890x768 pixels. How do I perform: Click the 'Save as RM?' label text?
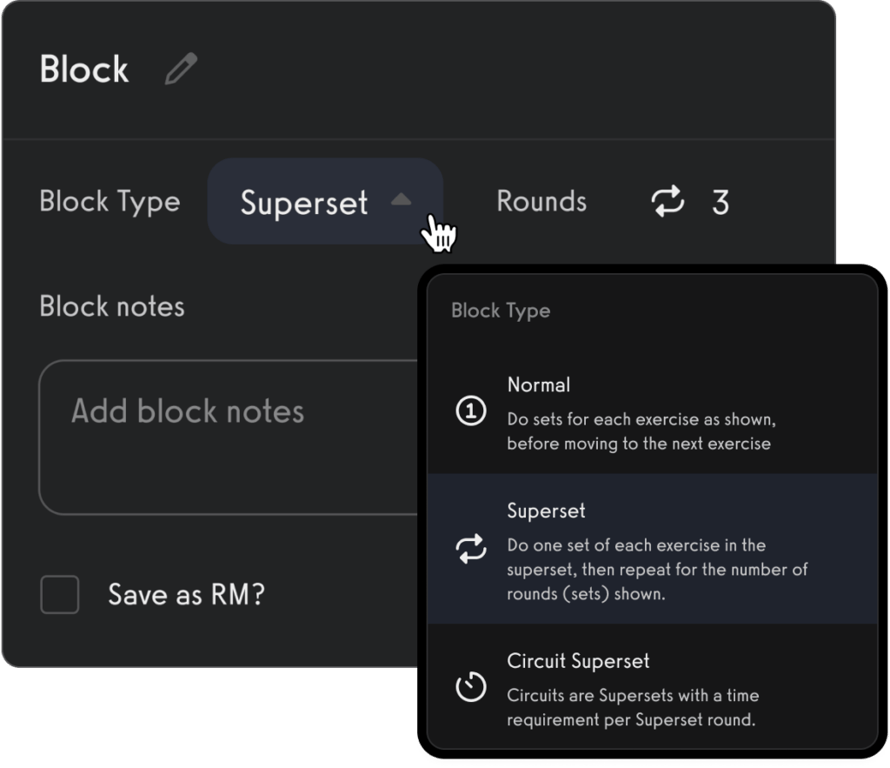186,595
